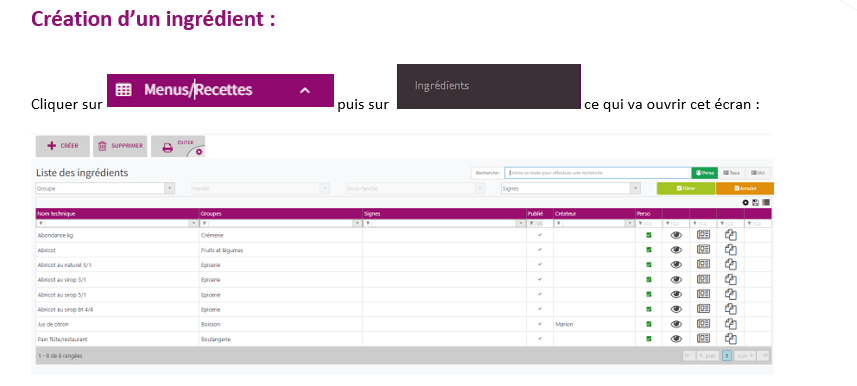Screen dimensions: 857x386
Task: Collapse the Menus/Recettes menu chevron
Action: [x=305, y=90]
